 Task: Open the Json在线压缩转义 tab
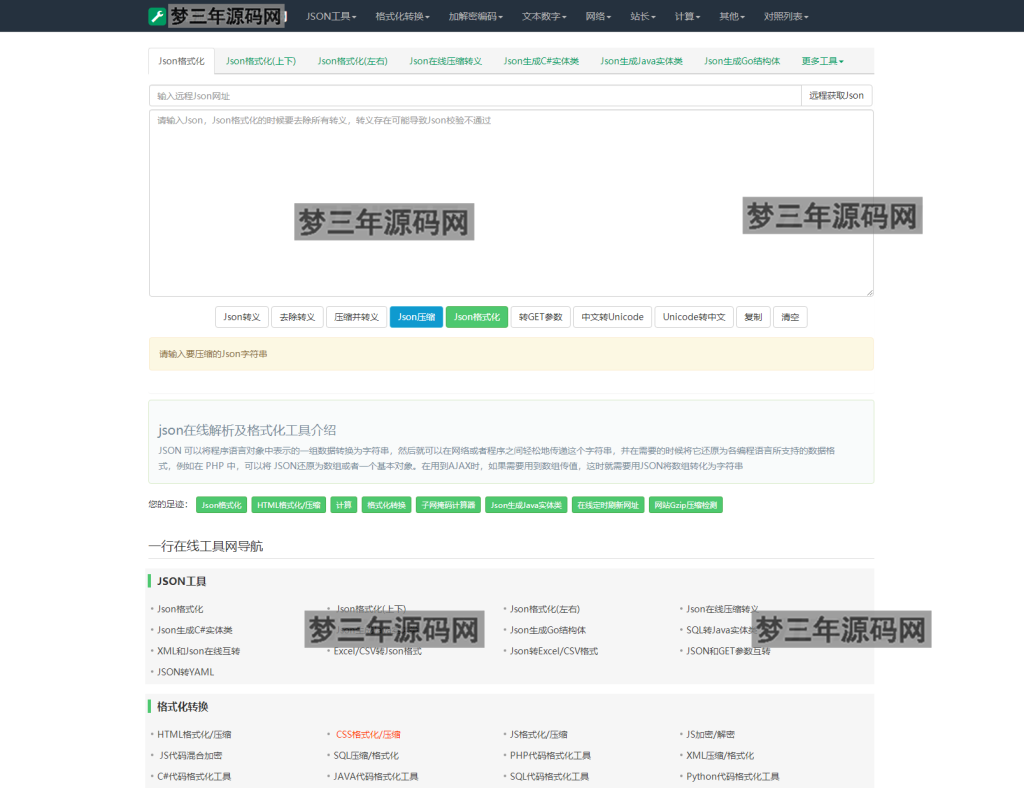445,61
